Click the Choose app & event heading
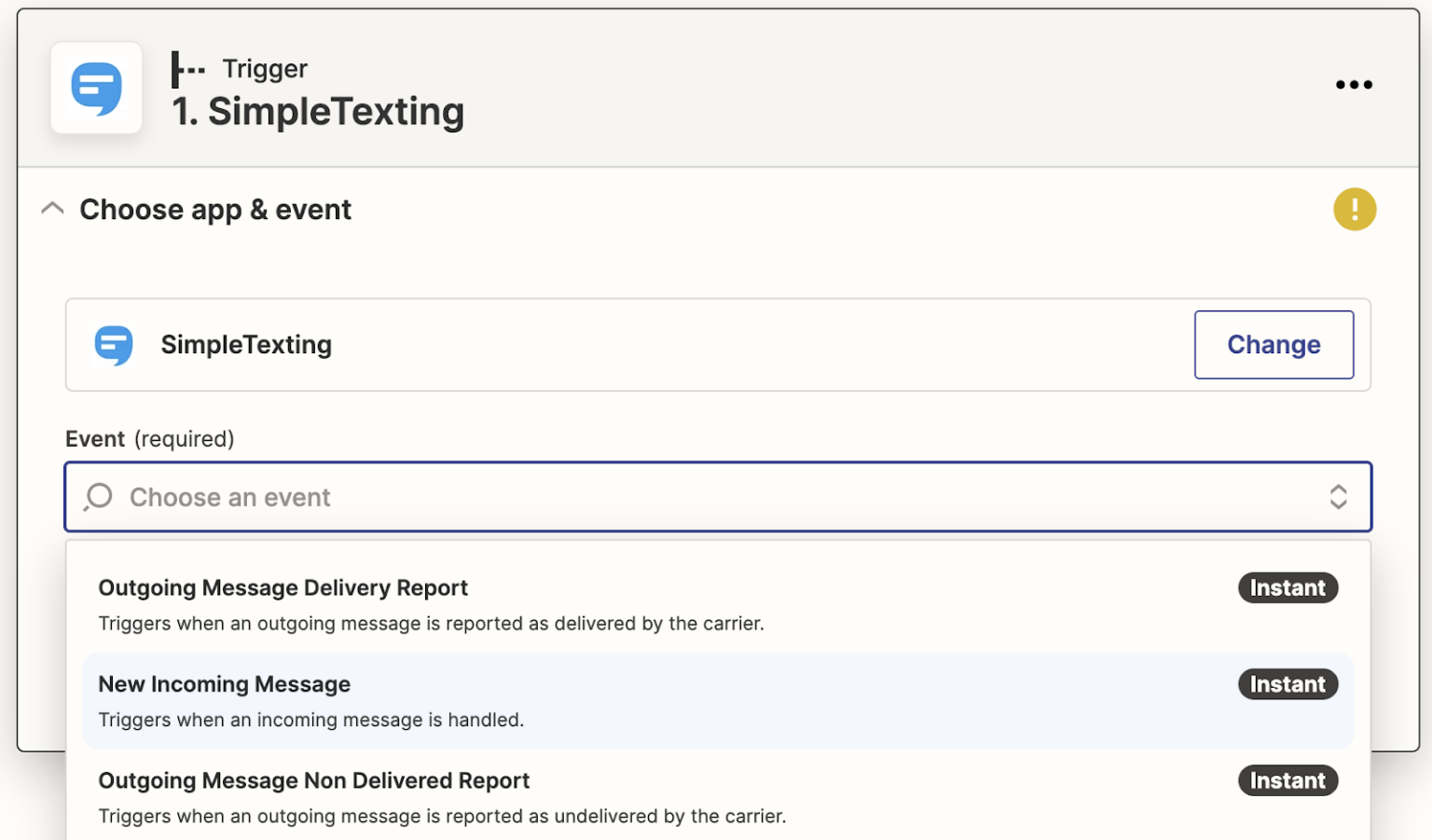Viewport: 1432px width, 840px height. (x=215, y=209)
